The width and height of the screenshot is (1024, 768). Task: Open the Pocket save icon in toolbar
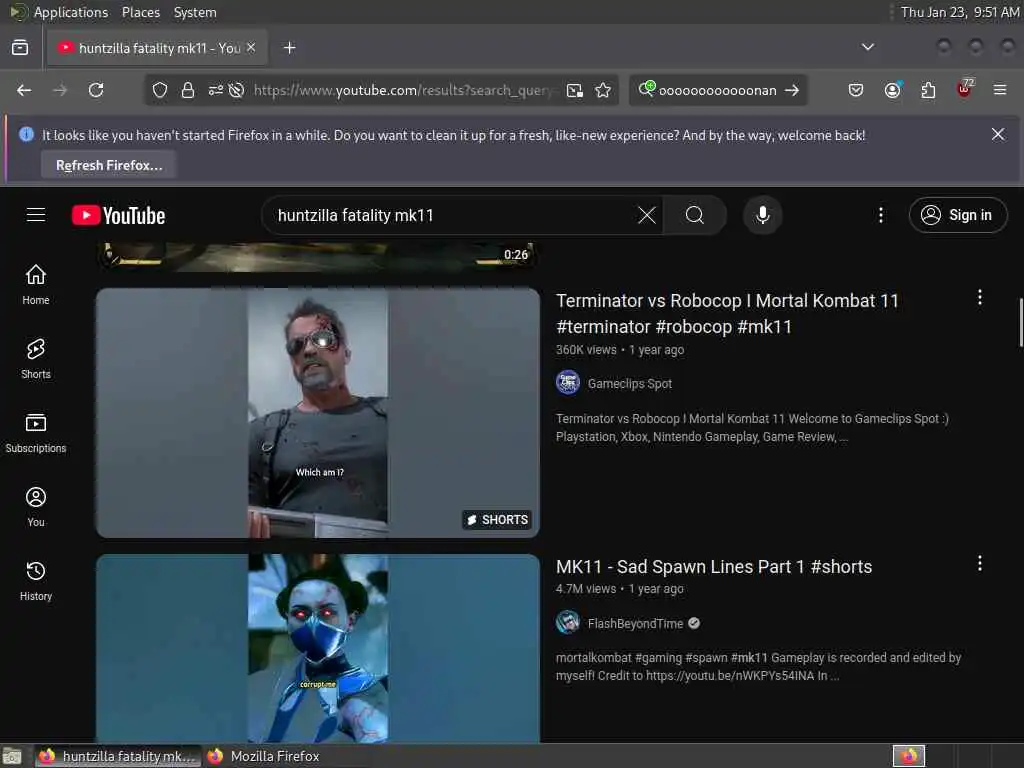click(856, 90)
